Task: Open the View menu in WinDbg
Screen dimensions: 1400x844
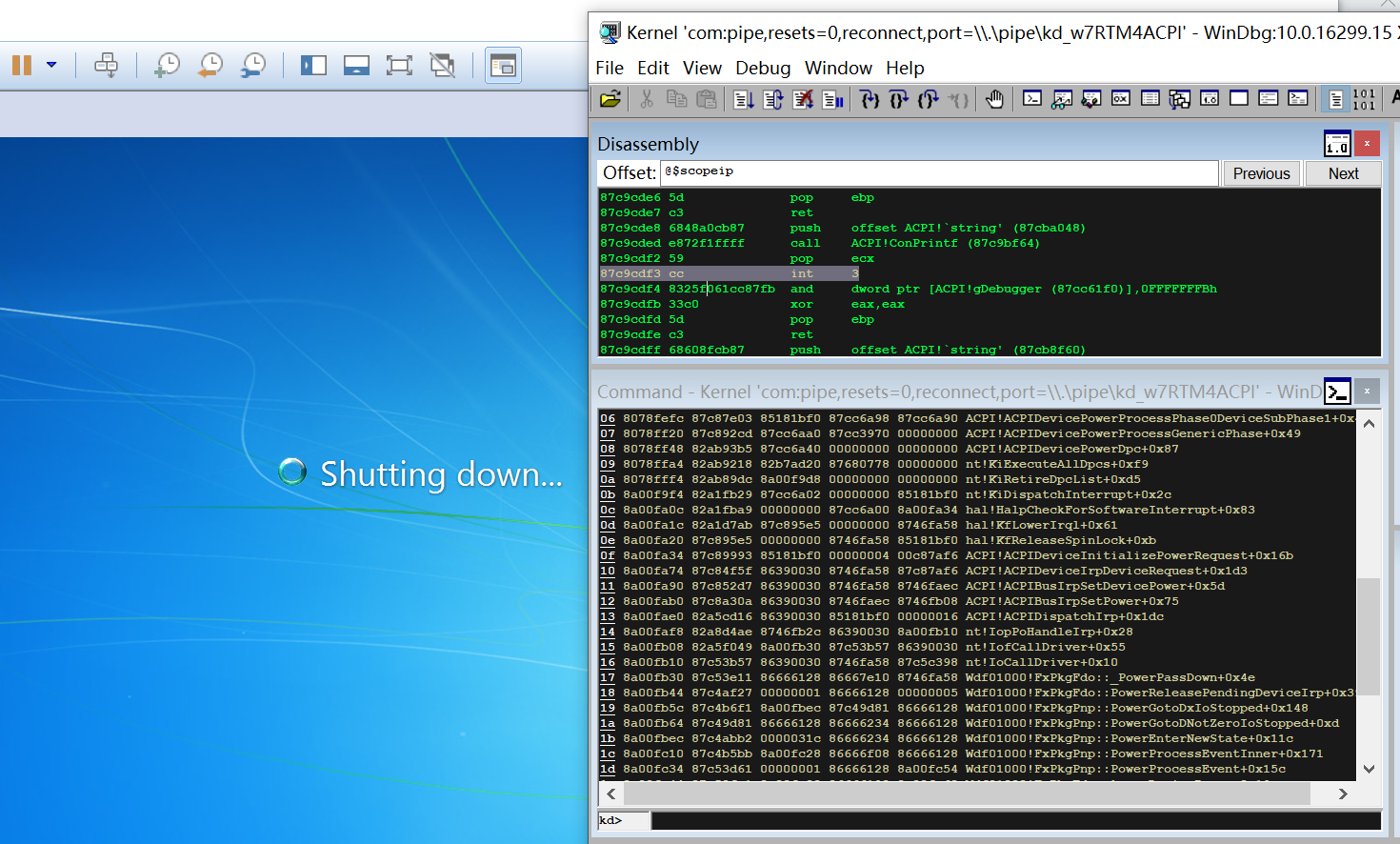Action: pos(702,68)
